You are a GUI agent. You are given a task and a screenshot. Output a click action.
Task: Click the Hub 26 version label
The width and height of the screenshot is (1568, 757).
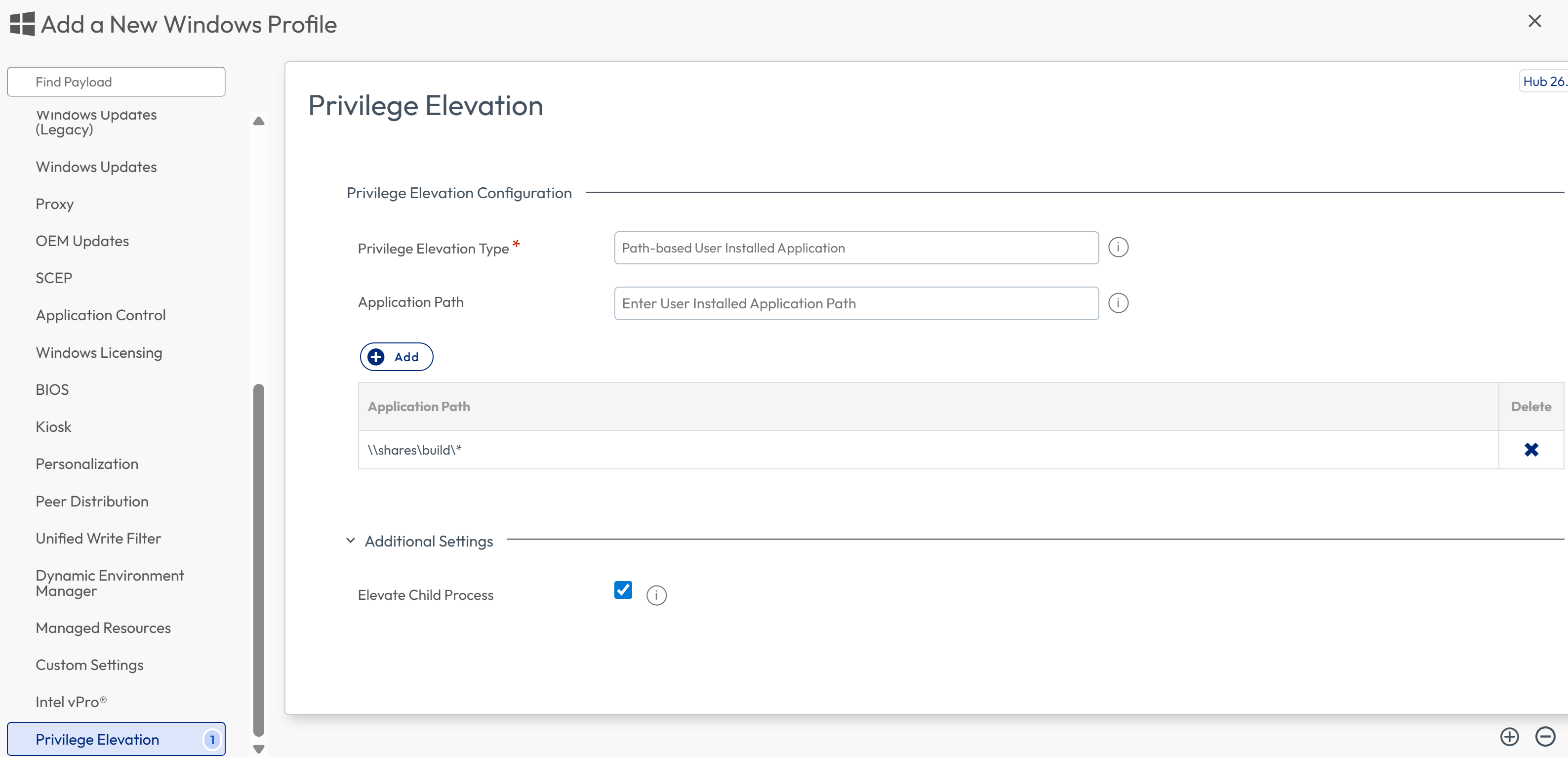pos(1544,82)
